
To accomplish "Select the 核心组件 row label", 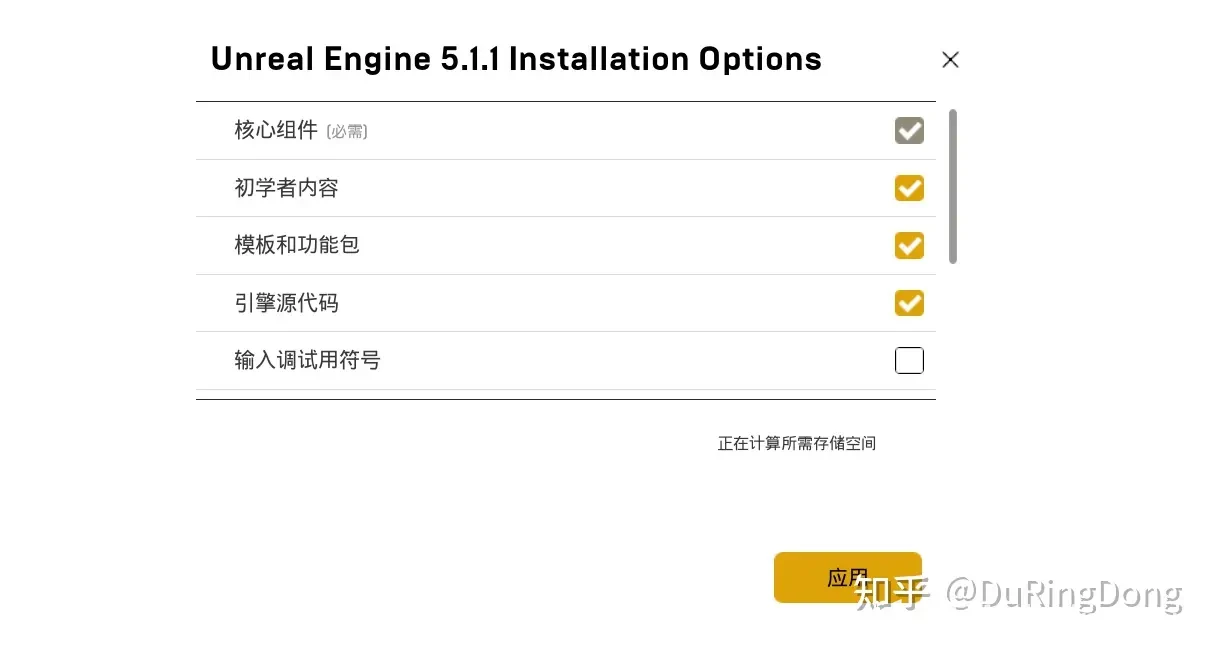I will [276, 130].
